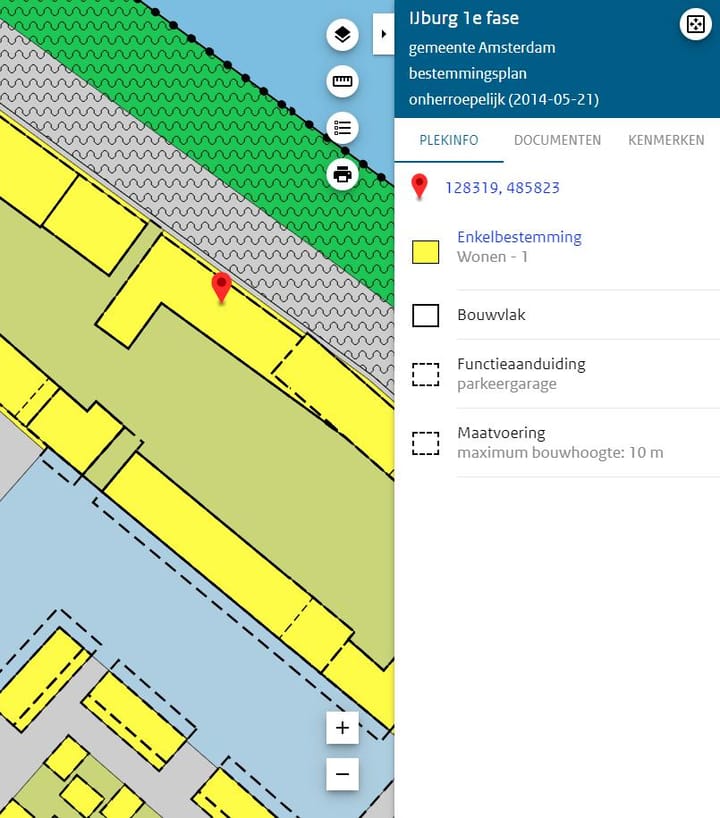
Task: Activate the ruler measure tool
Action: pos(343,82)
